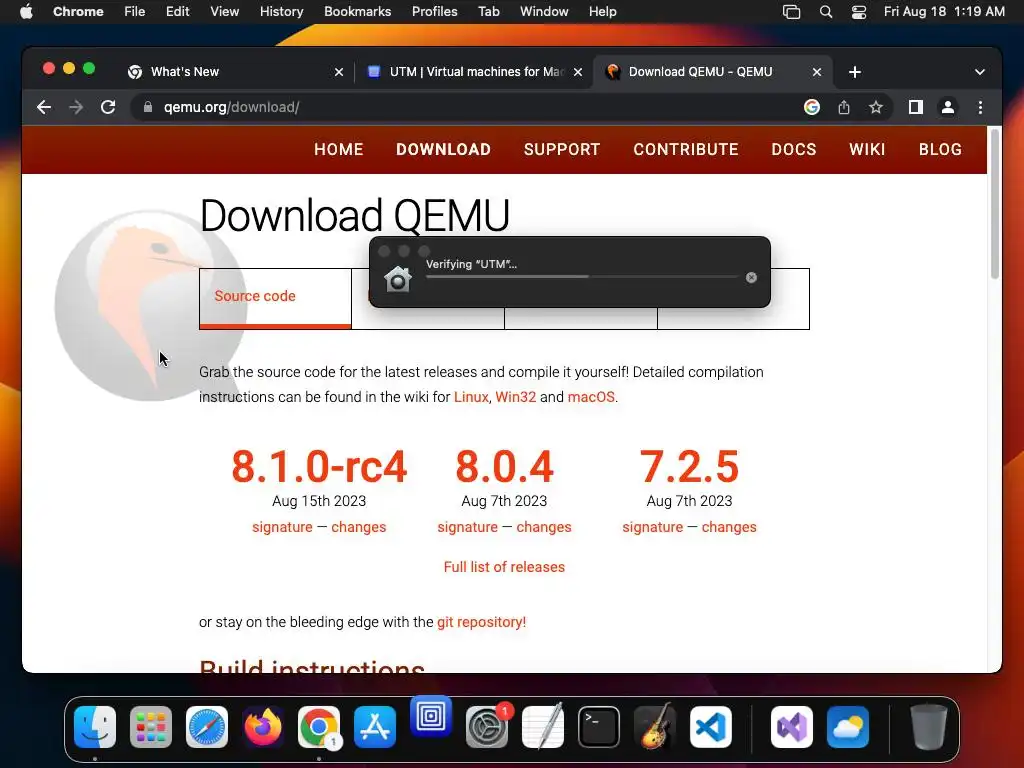Viewport: 1024px width, 768px height.
Task: Open Control Center in menu bar
Action: point(859,12)
